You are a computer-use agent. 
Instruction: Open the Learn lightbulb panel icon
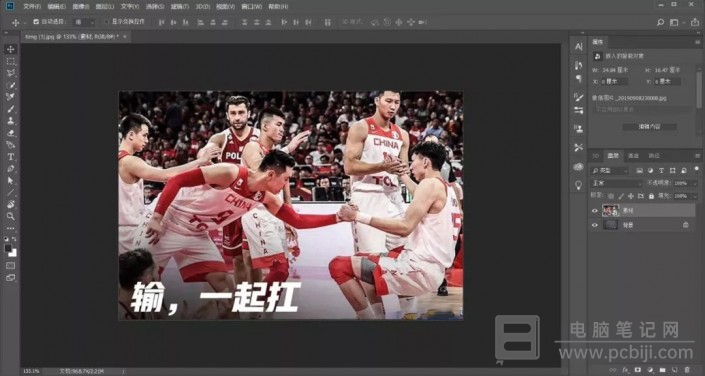(x=578, y=185)
